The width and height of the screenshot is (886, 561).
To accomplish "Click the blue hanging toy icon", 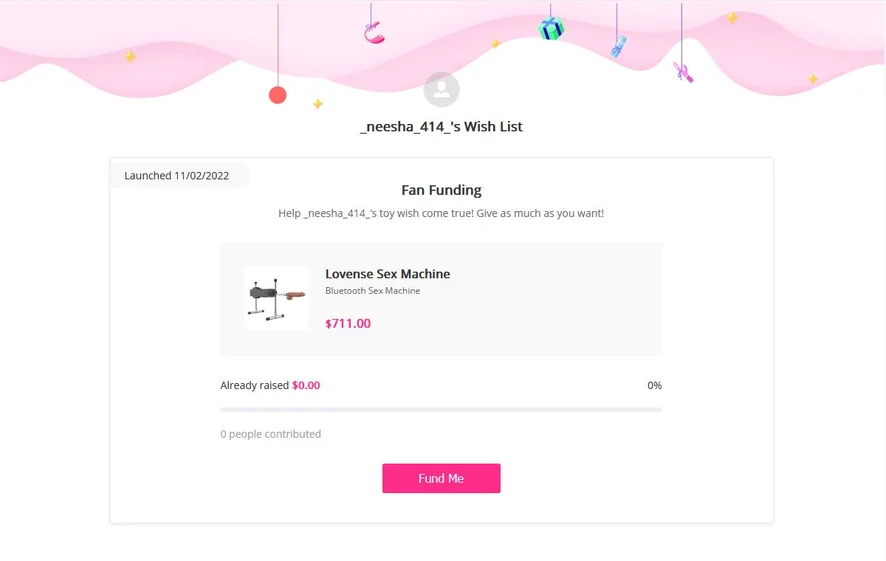I will click(619, 46).
